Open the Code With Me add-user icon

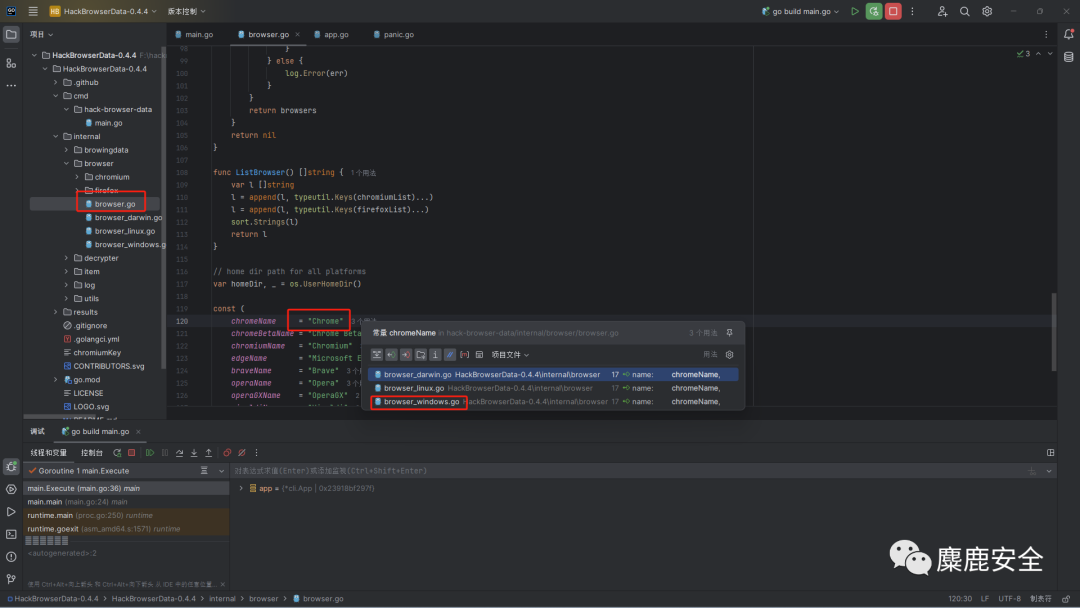(942, 11)
